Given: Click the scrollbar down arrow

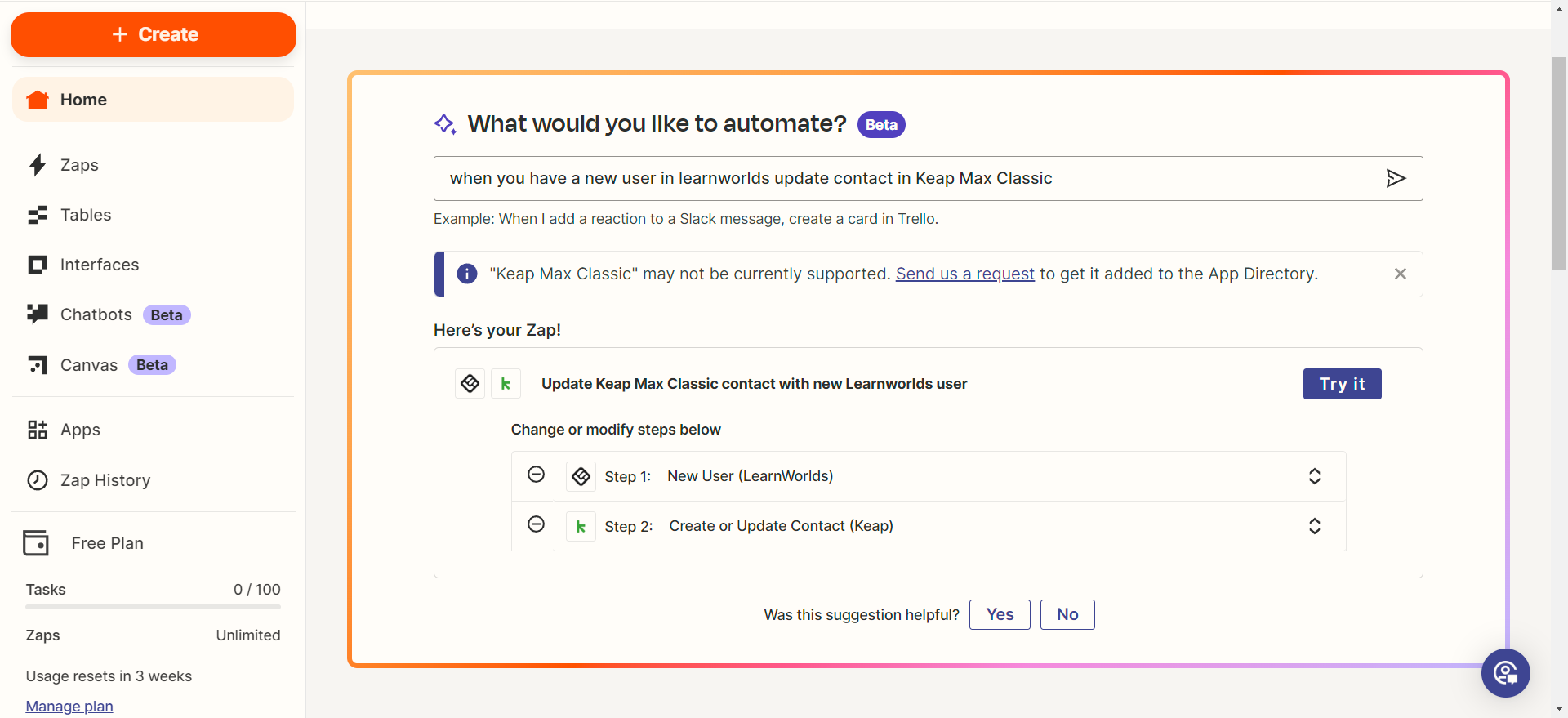Looking at the screenshot, I should 1560,709.
